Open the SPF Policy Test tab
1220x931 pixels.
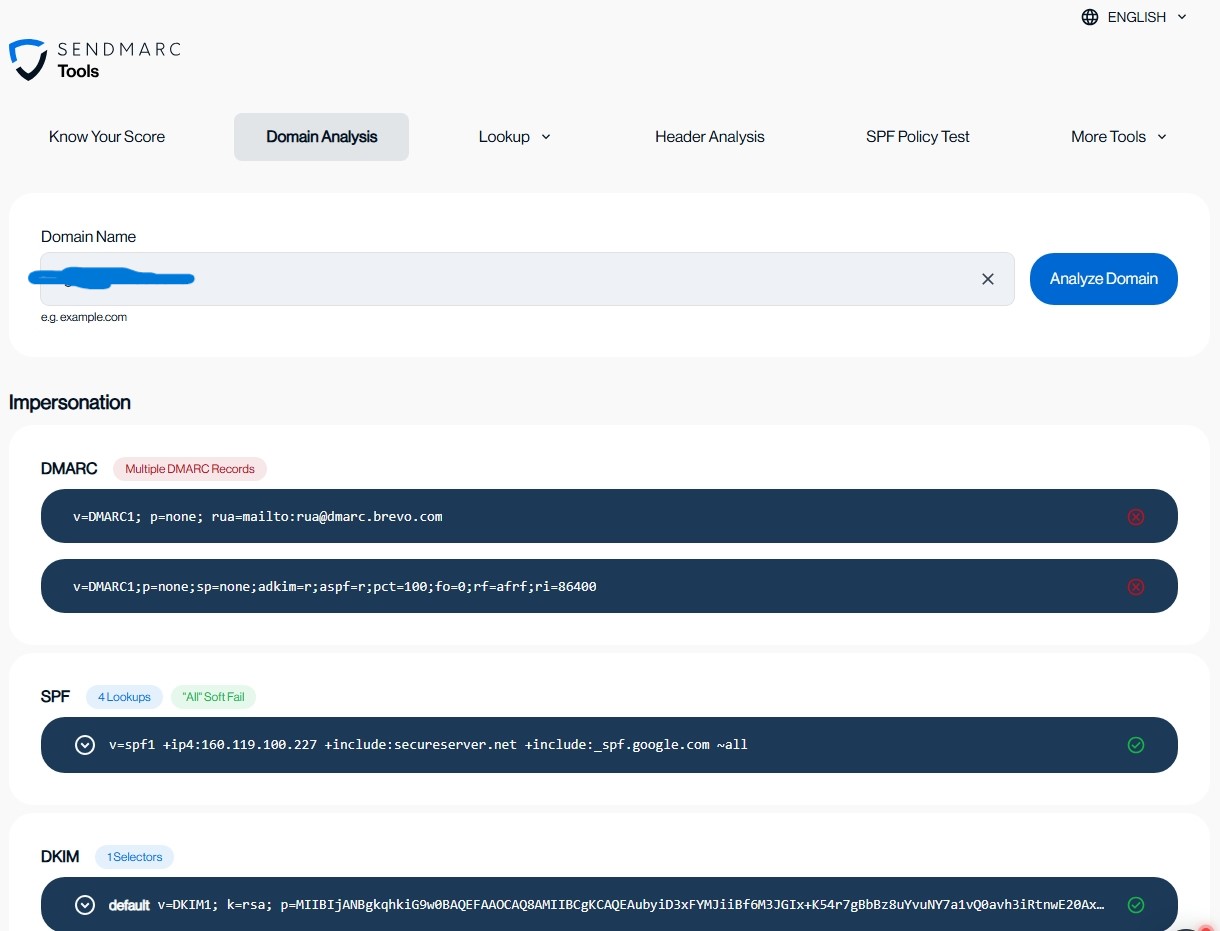(918, 137)
